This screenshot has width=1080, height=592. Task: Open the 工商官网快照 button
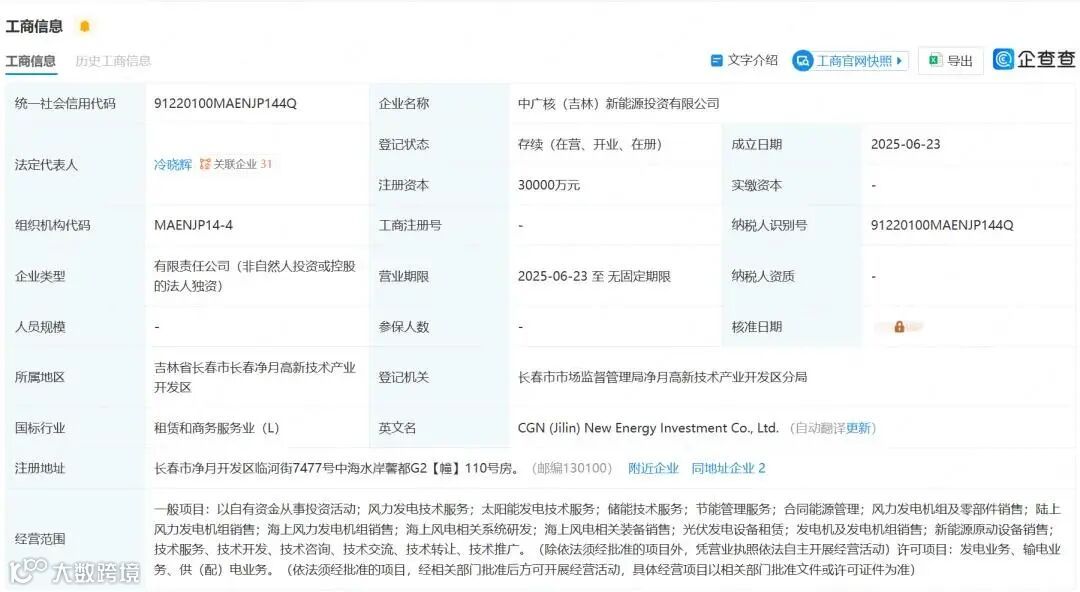coord(850,61)
